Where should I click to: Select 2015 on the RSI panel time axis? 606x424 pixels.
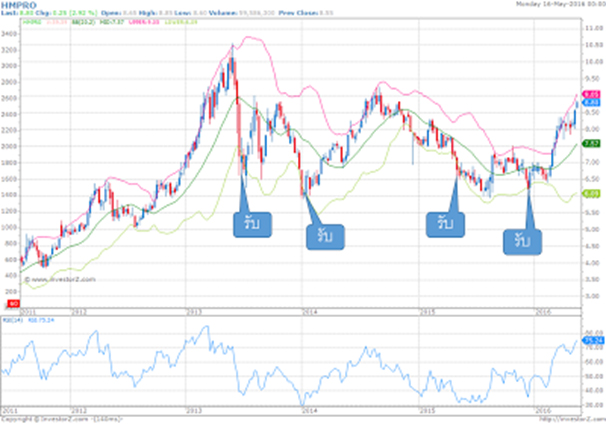(426, 410)
